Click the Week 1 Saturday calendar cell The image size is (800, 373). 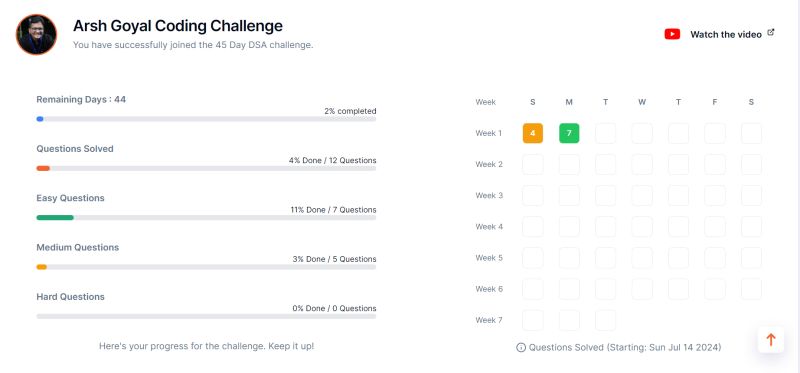click(x=751, y=133)
